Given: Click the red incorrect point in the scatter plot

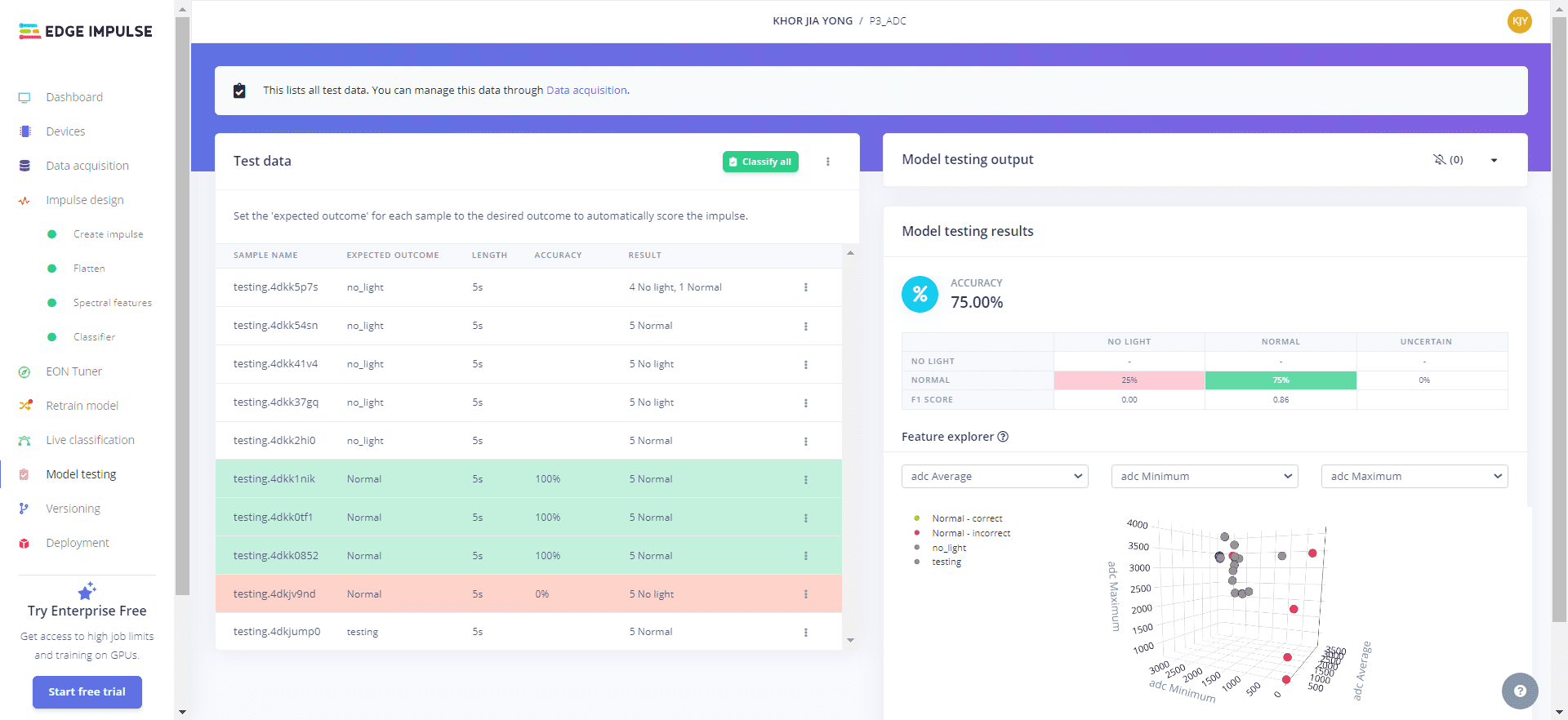Looking at the screenshot, I should pyautogui.click(x=1294, y=609).
